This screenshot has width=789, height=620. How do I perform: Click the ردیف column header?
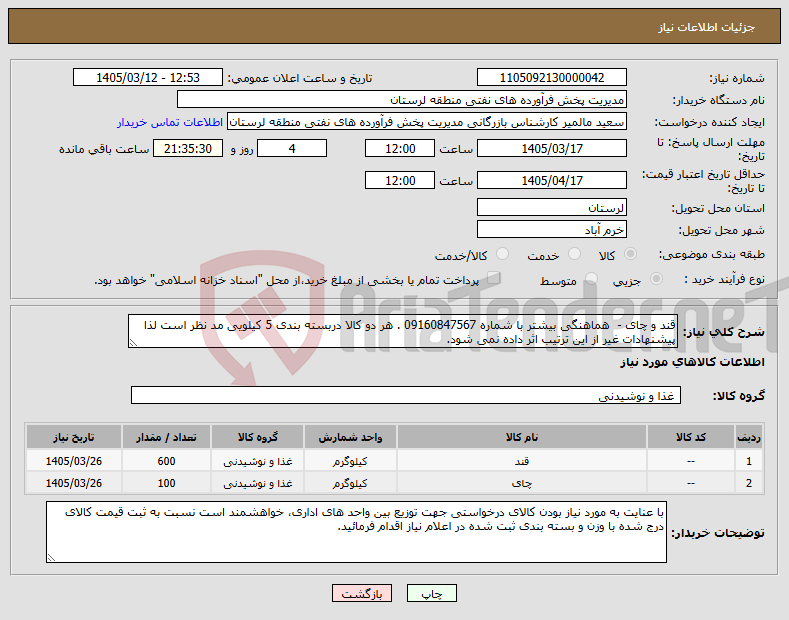tap(749, 437)
